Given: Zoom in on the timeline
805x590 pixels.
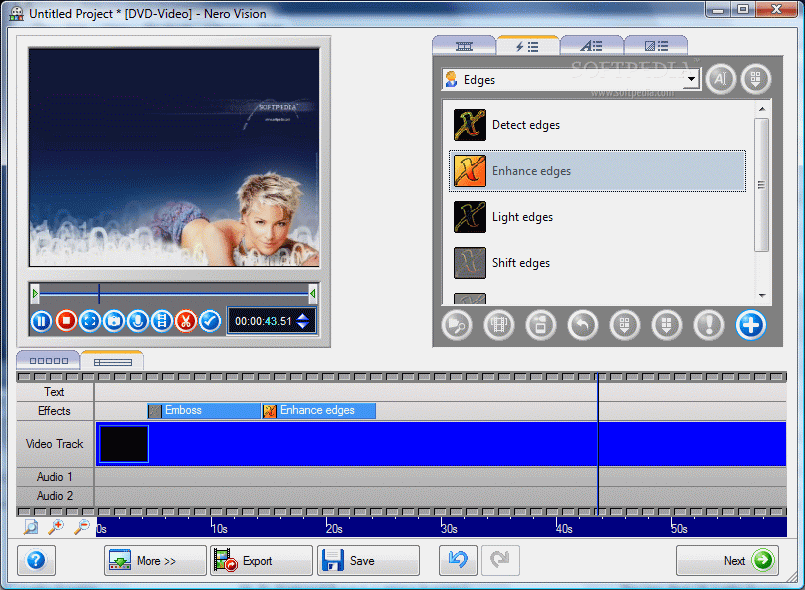Looking at the screenshot, I should [x=55, y=527].
